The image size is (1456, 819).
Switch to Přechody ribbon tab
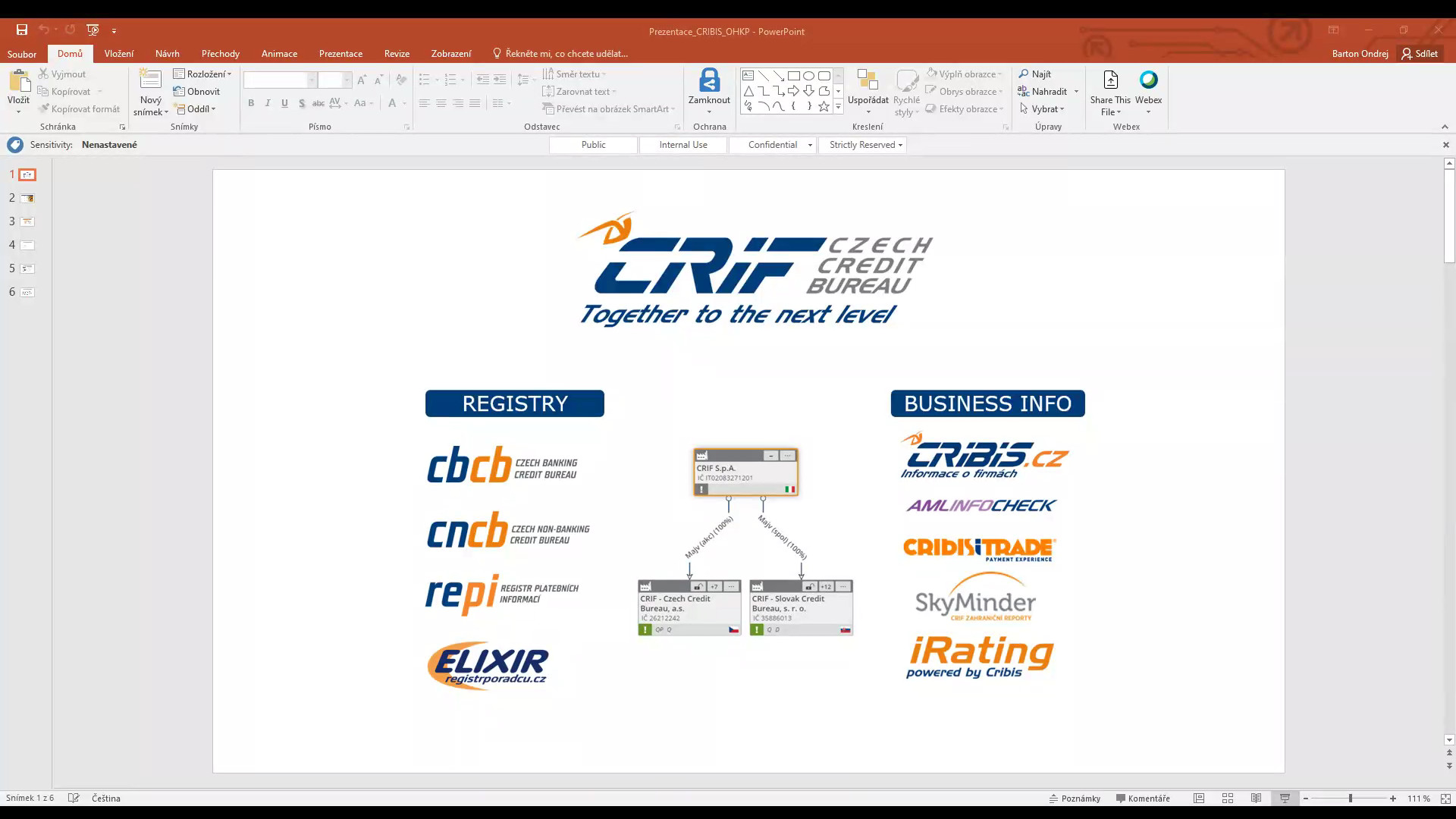click(221, 54)
